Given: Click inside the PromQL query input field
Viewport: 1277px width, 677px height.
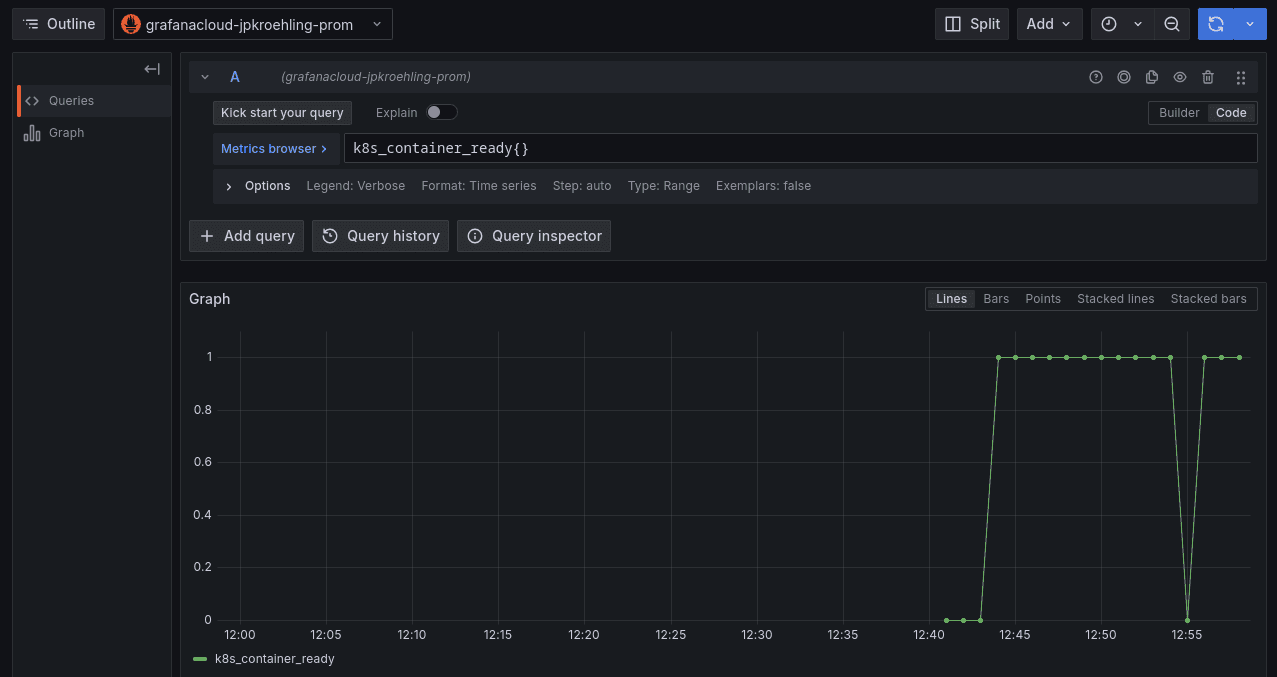Looking at the screenshot, I should (700, 148).
